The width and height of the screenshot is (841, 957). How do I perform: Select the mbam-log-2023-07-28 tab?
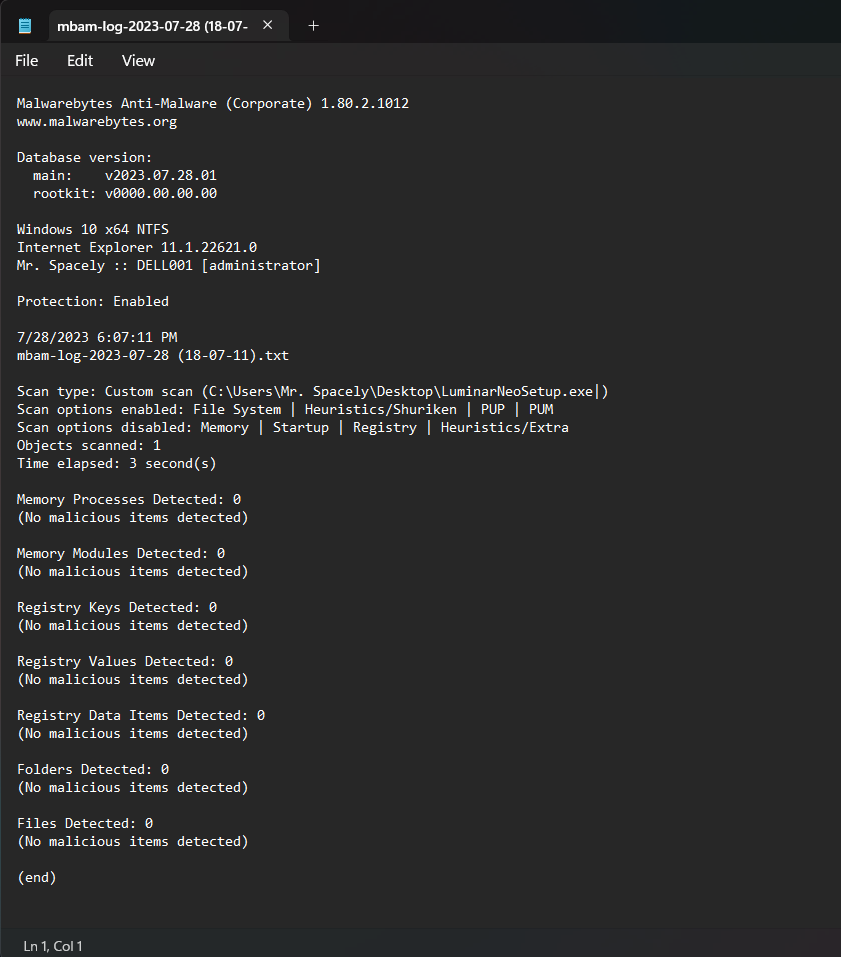[x=153, y=26]
